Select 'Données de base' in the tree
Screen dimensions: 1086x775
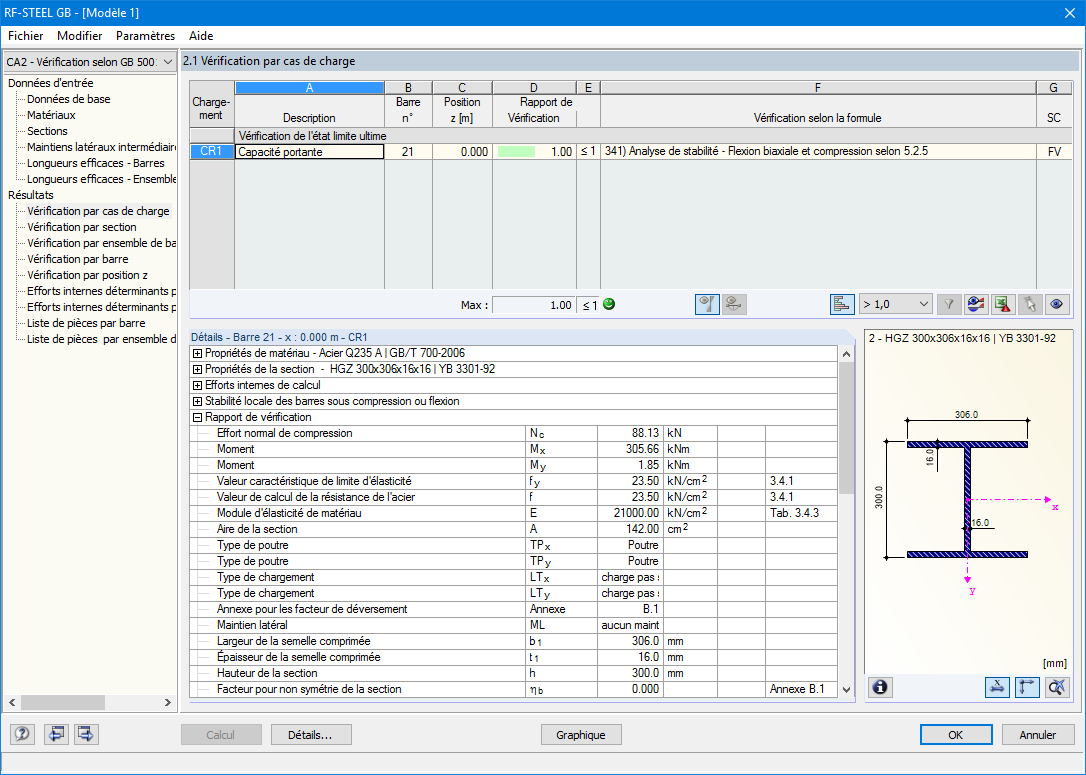(69, 99)
